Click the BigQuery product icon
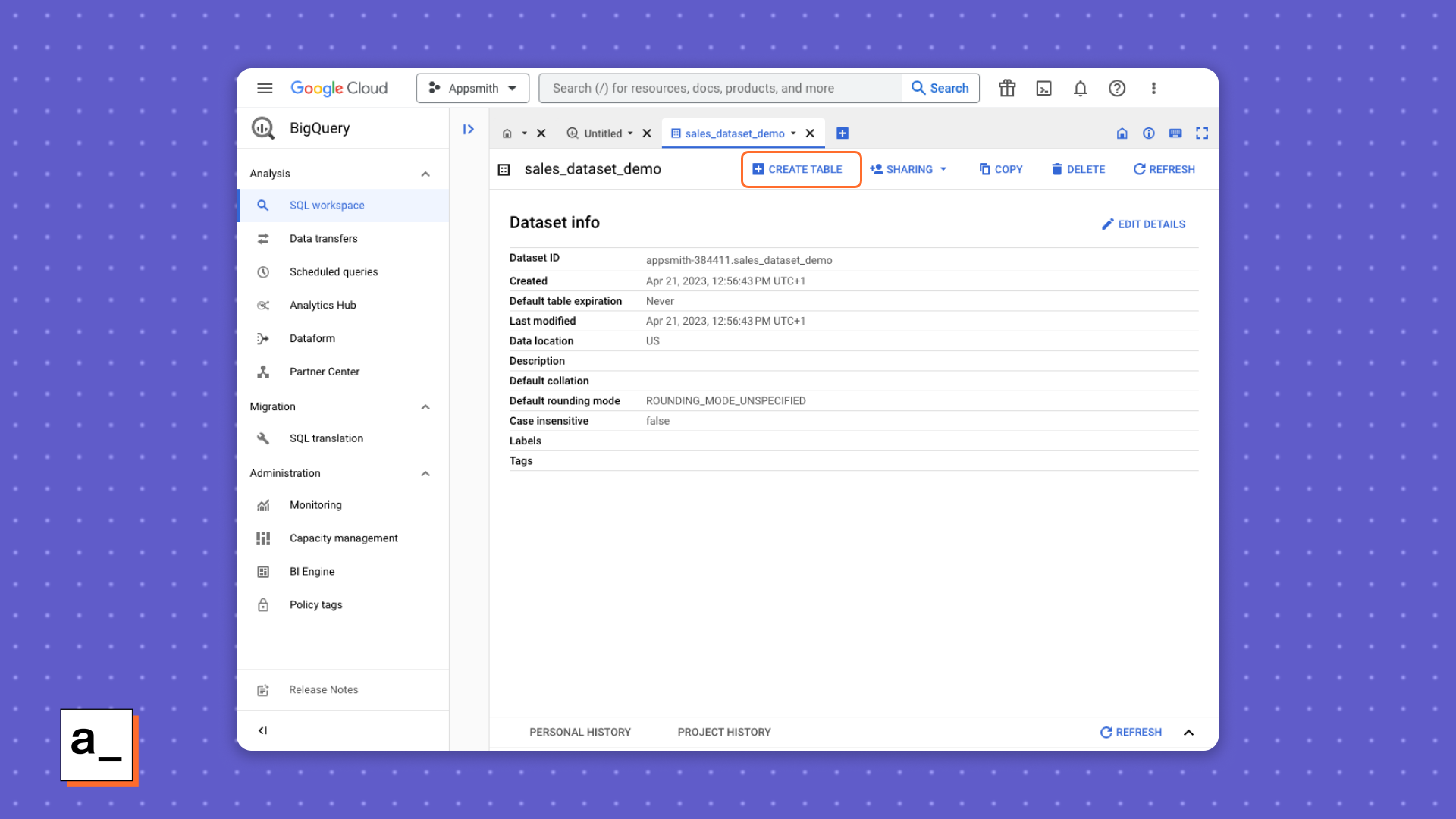The height and width of the screenshot is (819, 1456). tap(263, 128)
